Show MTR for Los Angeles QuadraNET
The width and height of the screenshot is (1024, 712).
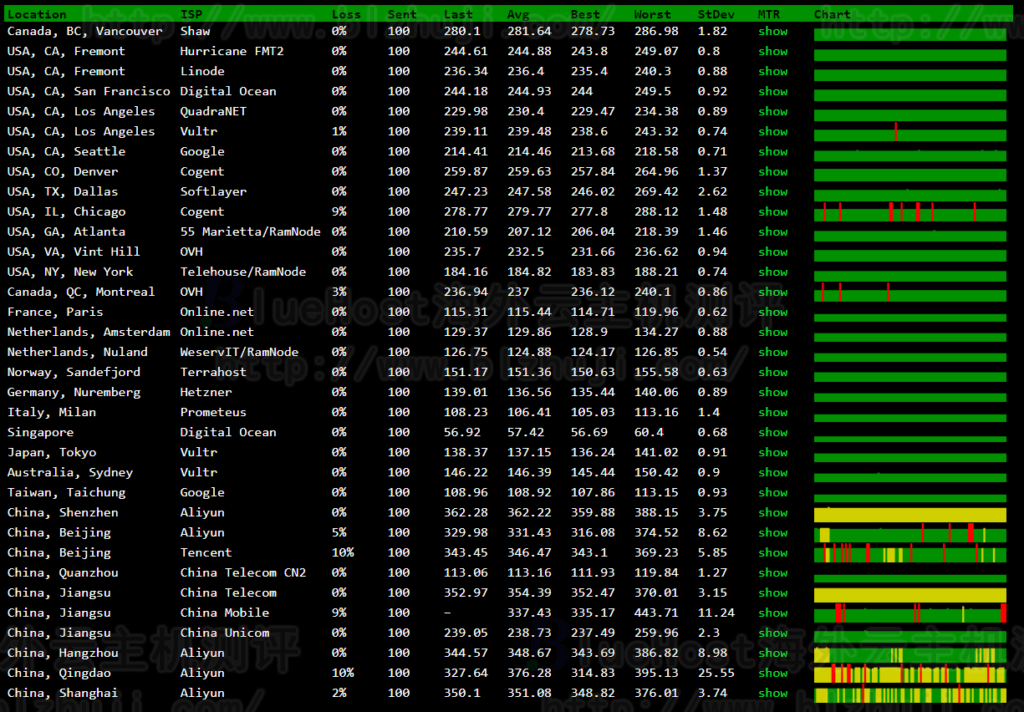773,112
